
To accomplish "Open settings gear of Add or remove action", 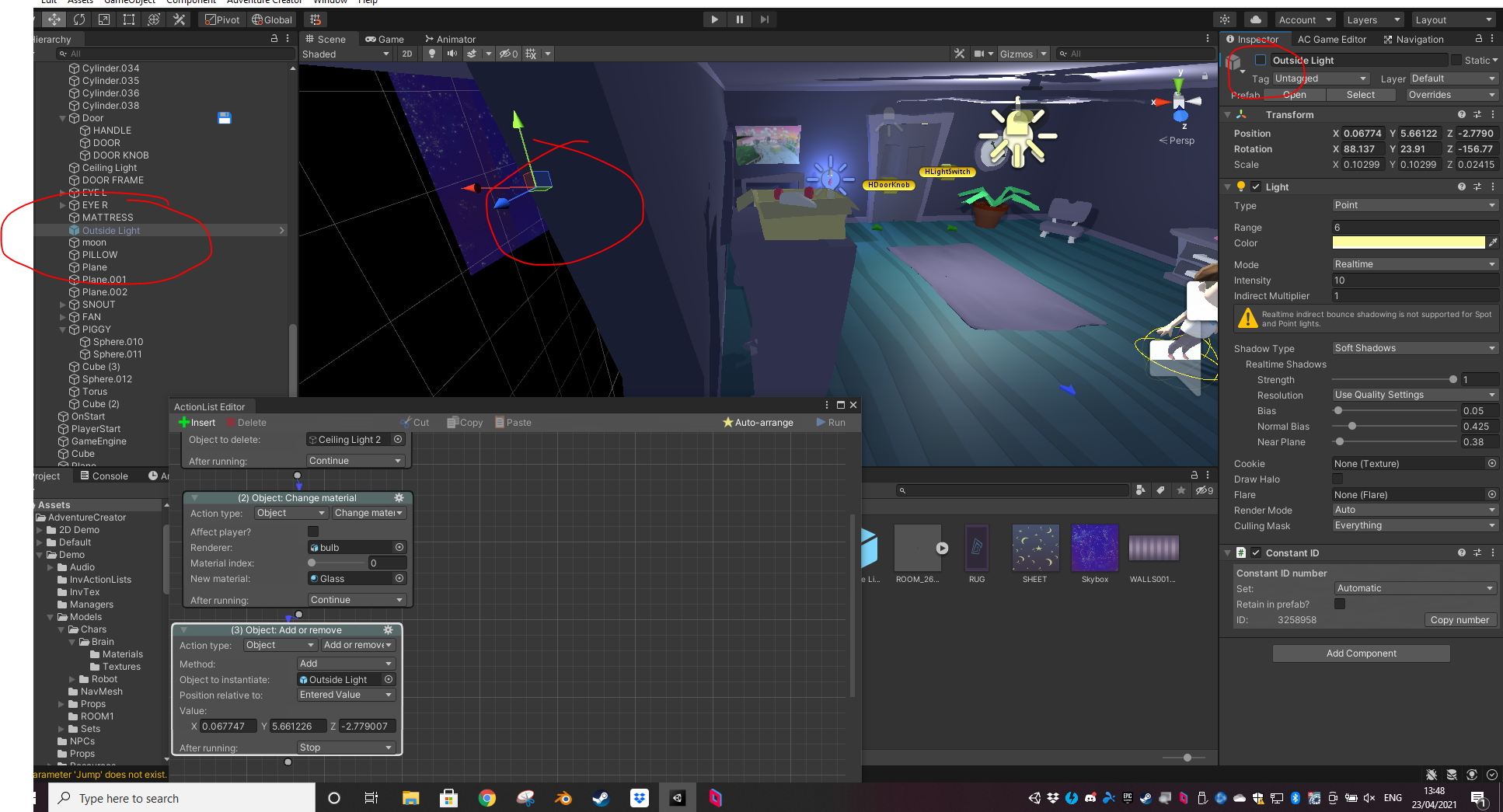I will 388,630.
